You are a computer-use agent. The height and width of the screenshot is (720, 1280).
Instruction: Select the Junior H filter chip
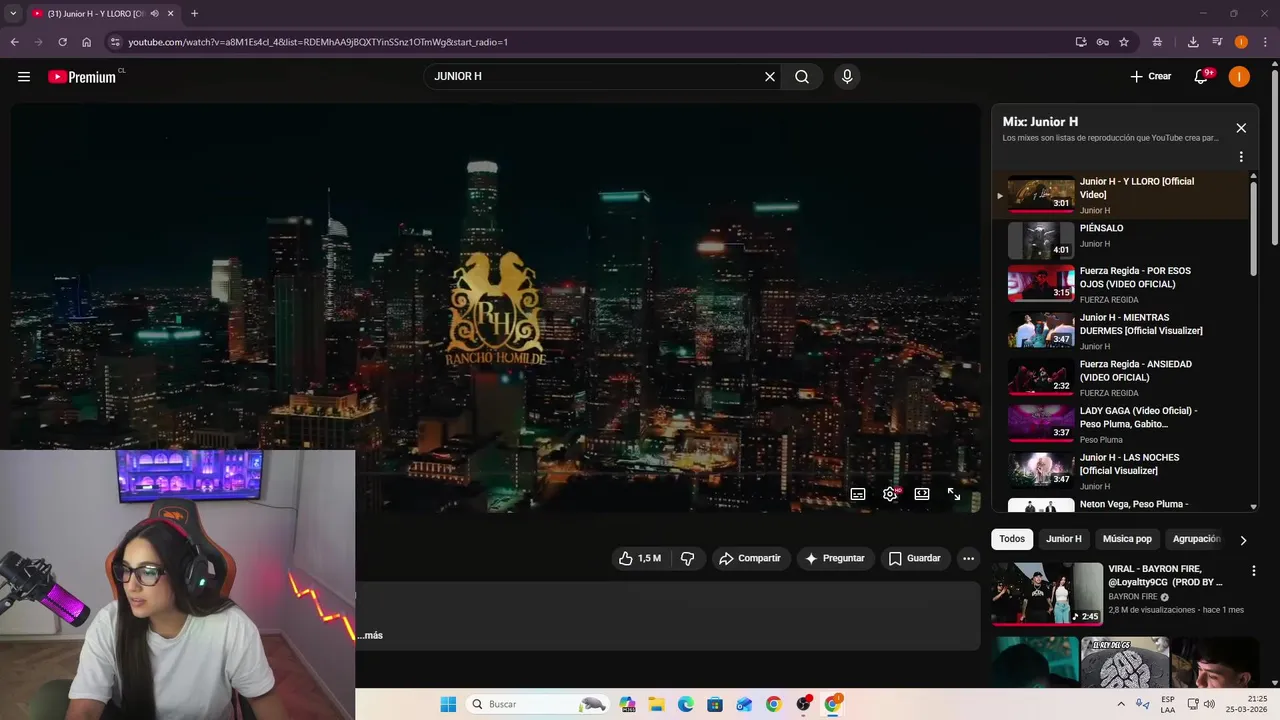click(1064, 539)
